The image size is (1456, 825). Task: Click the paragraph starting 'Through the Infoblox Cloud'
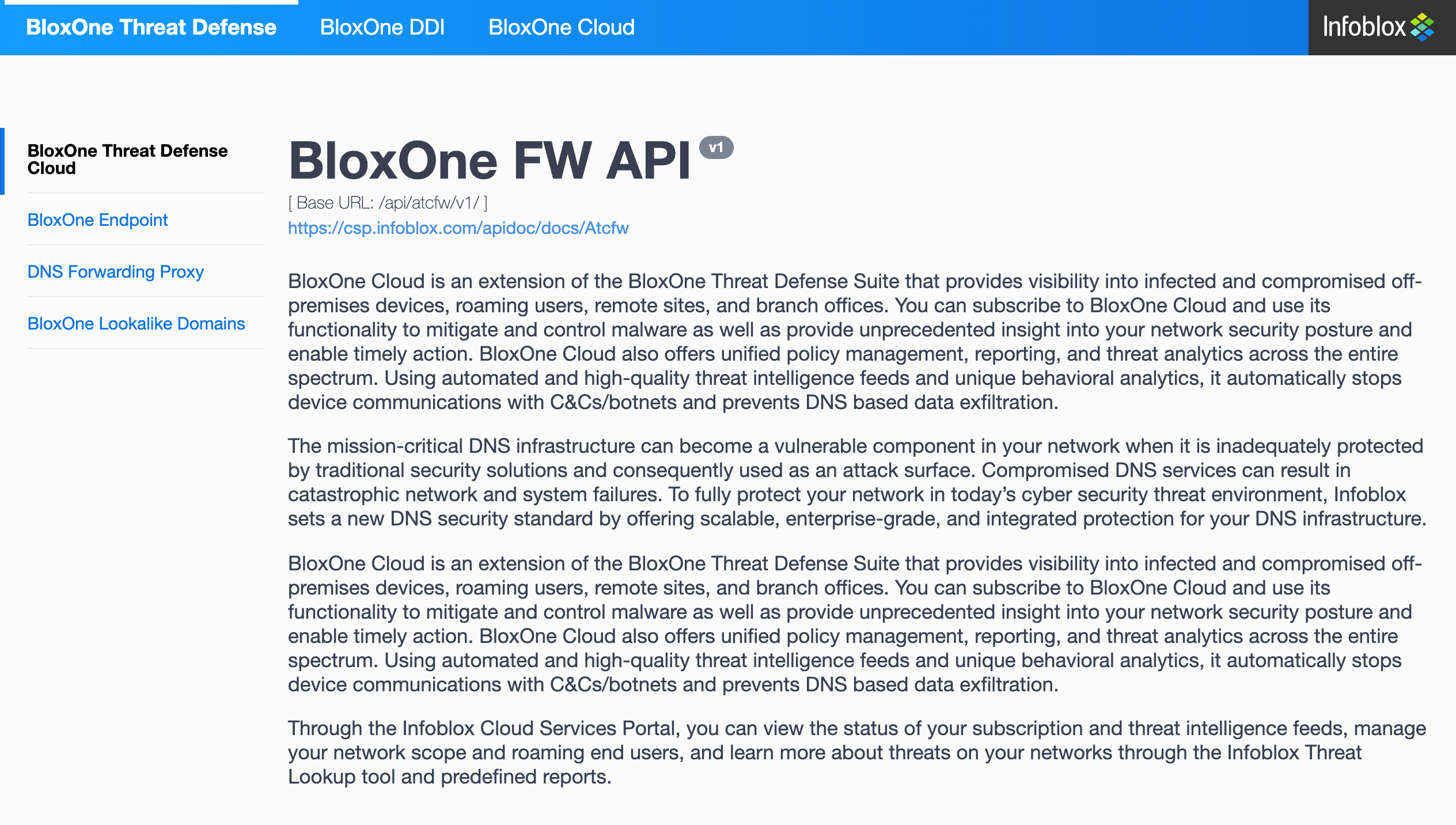[x=857, y=752]
